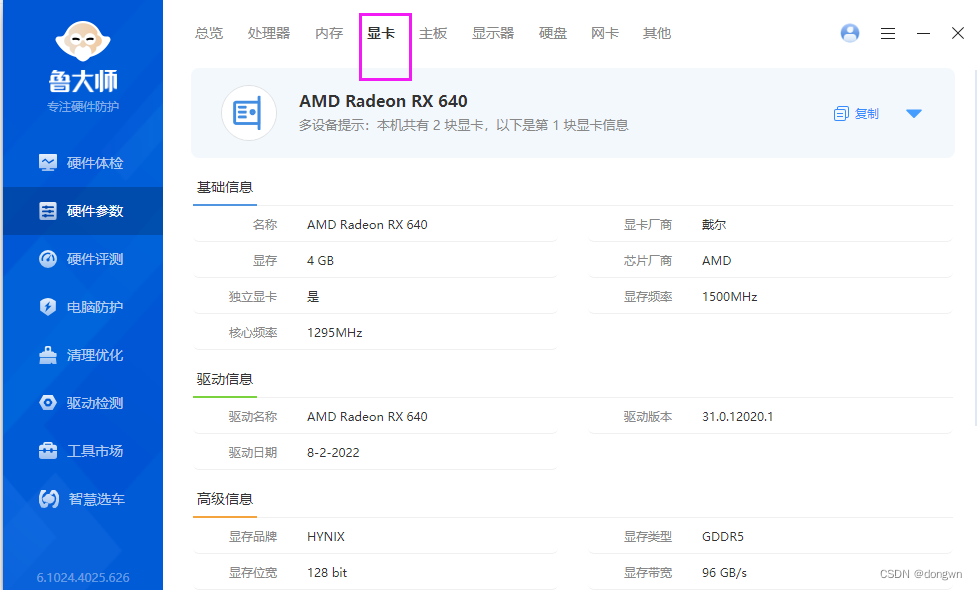The image size is (977, 590).
Task: Copy GPU info with 复制 button
Action: pos(856,113)
